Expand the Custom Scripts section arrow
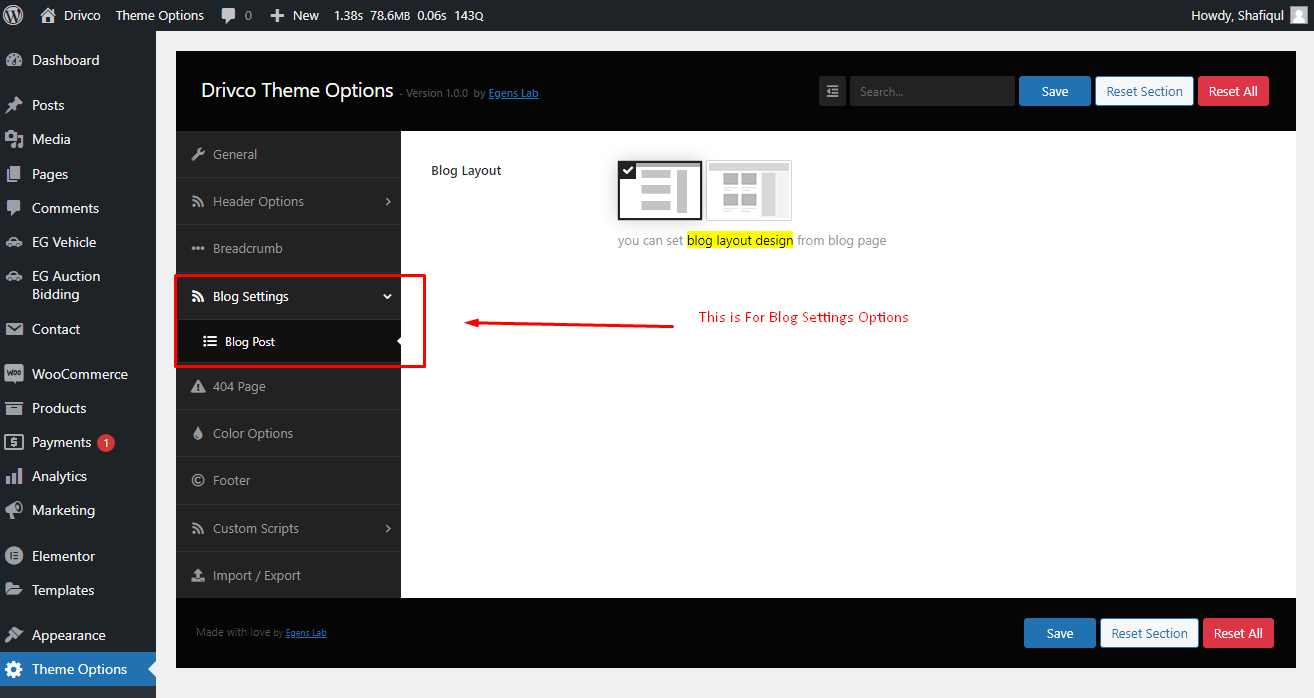 click(x=388, y=528)
